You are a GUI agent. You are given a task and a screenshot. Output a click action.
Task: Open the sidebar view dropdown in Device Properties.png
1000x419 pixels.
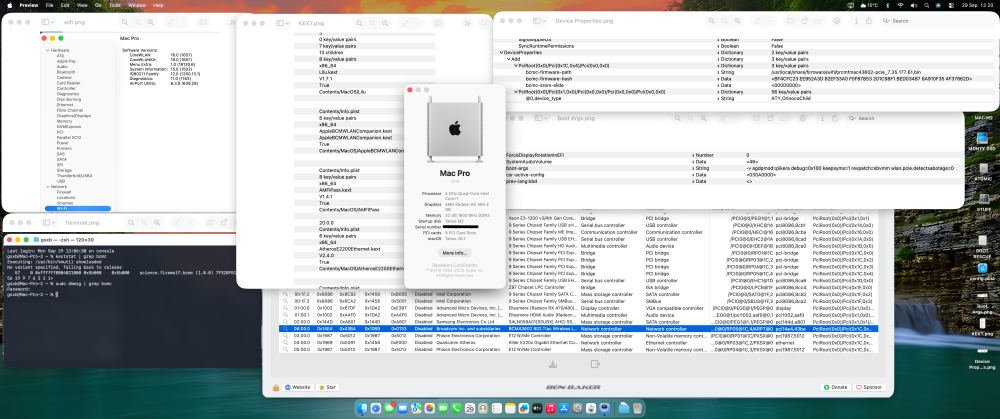[x=540, y=21]
